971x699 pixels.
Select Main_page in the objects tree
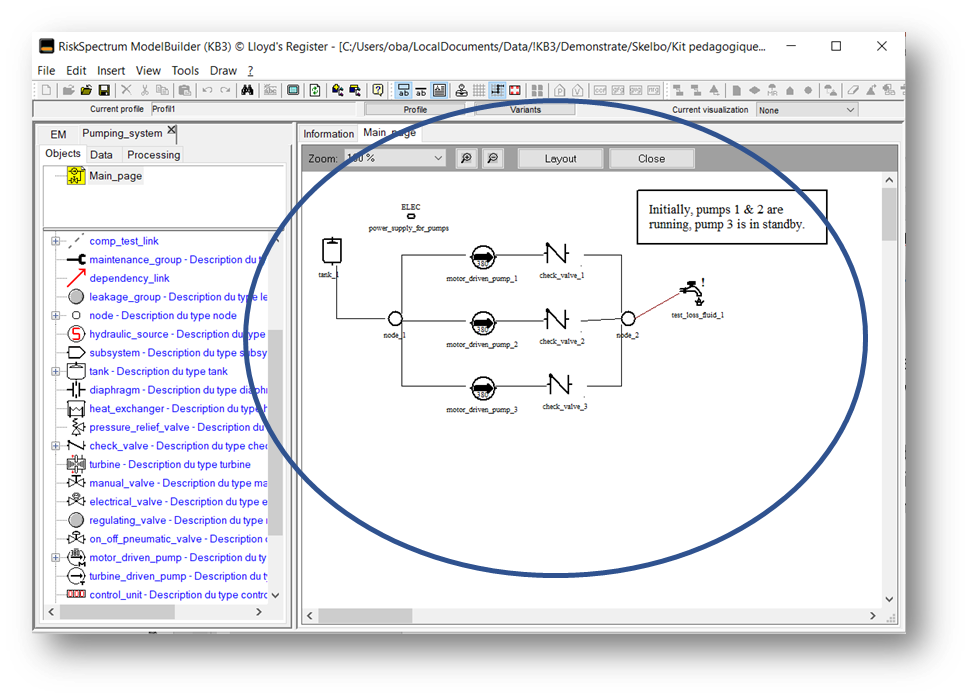pyautogui.click(x=115, y=176)
